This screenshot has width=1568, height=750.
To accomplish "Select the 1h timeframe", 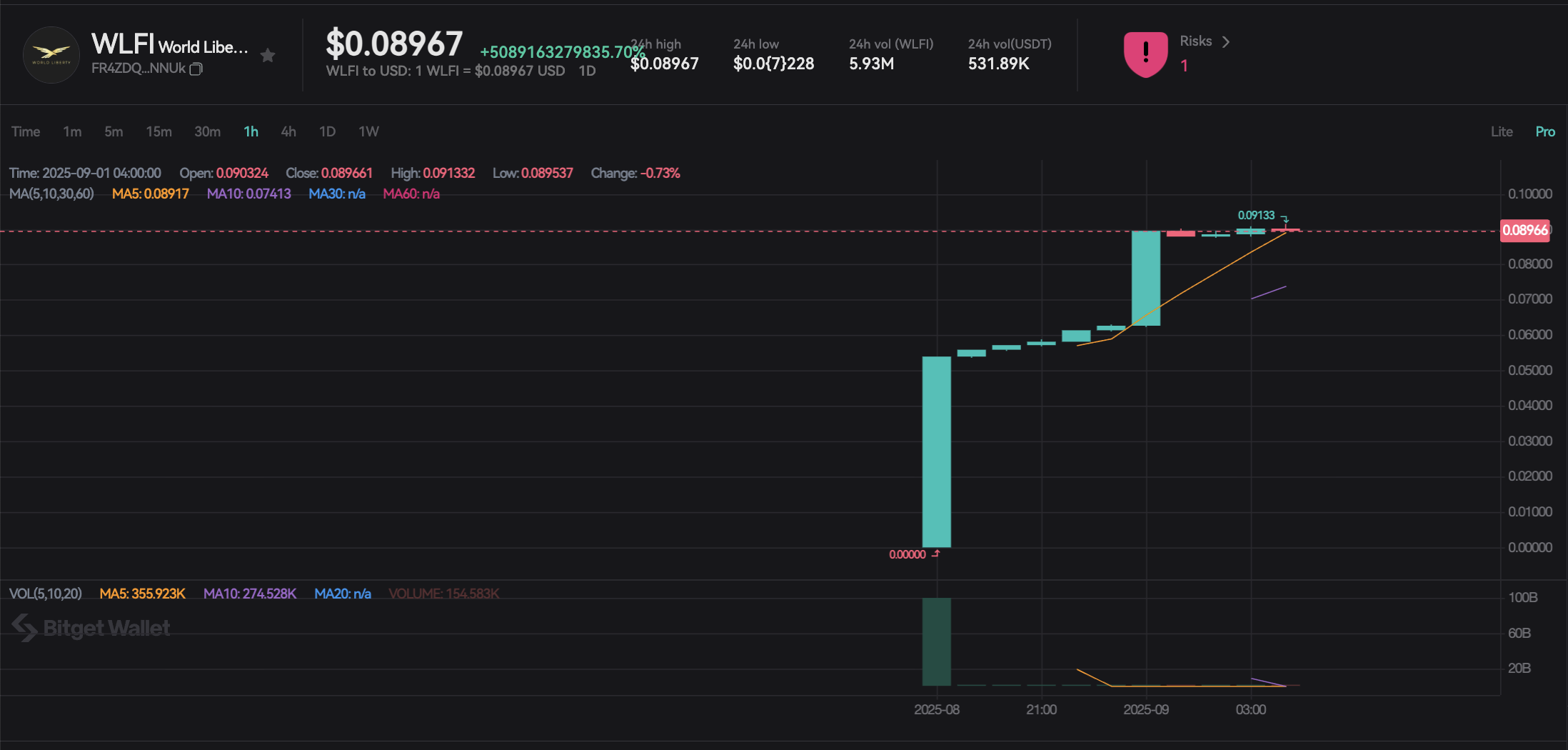I will point(251,131).
